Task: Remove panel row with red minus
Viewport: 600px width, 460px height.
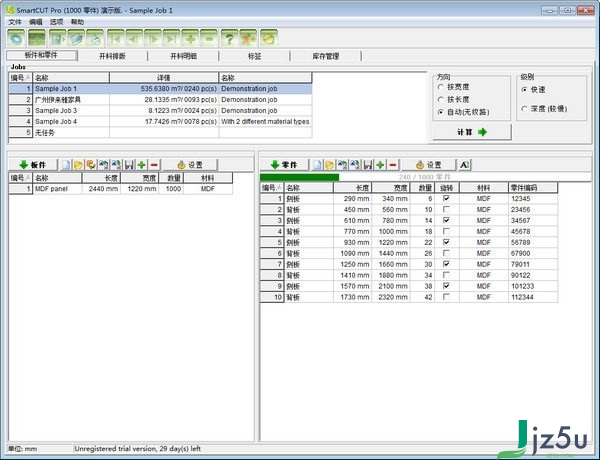Action: (x=154, y=165)
